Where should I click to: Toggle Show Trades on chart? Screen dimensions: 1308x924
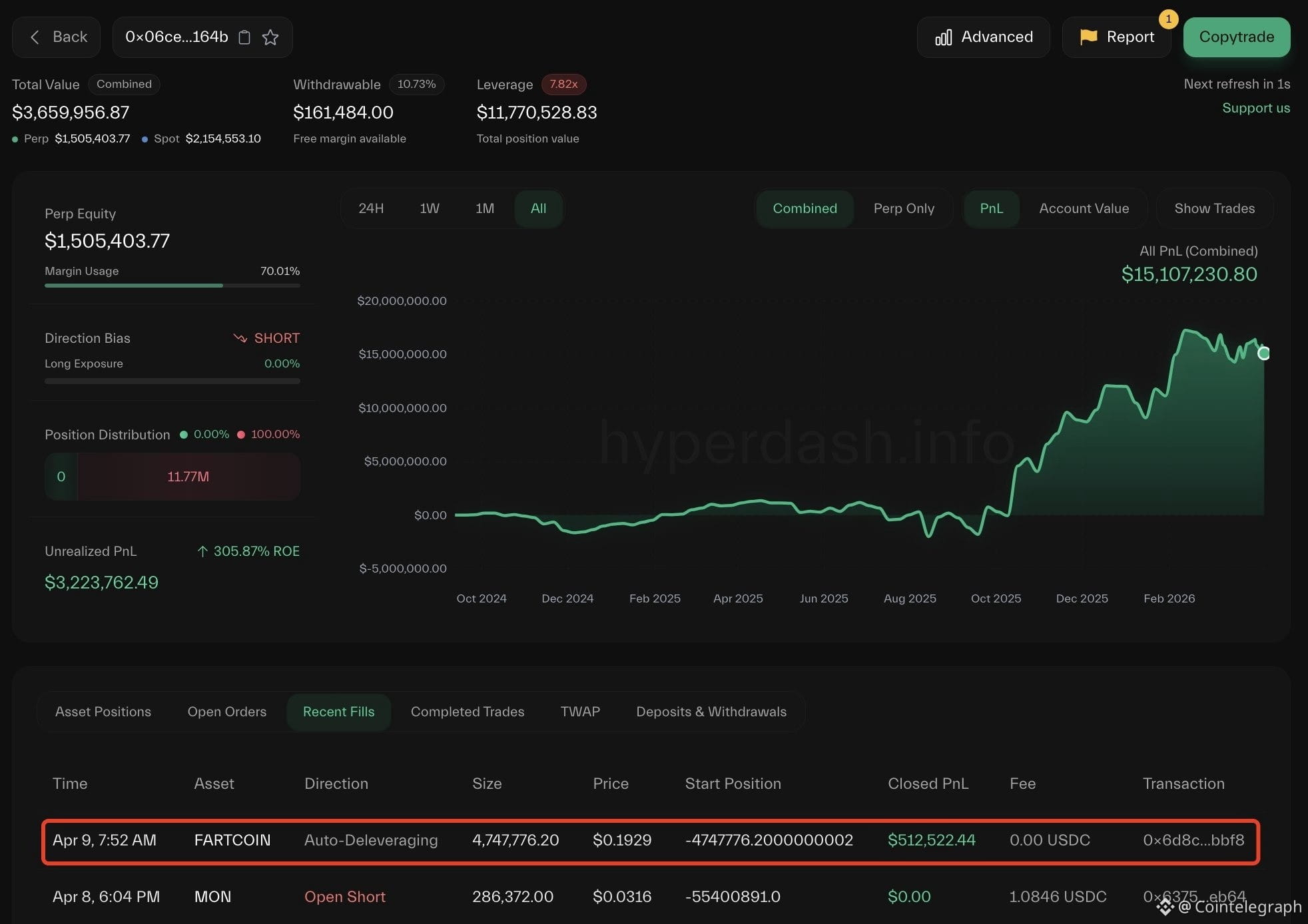[x=1214, y=208]
